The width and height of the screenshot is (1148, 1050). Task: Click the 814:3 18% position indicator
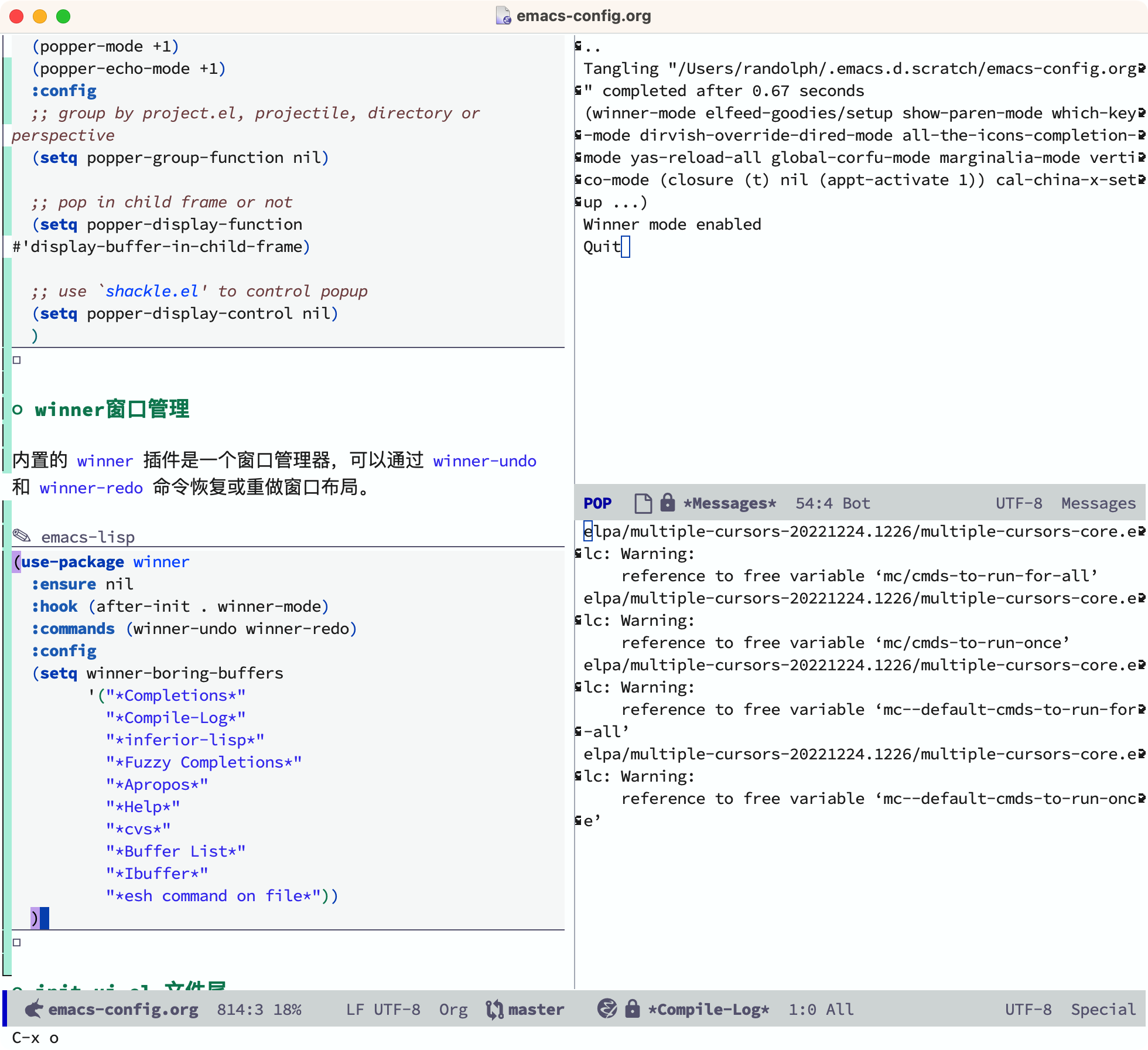259,1010
